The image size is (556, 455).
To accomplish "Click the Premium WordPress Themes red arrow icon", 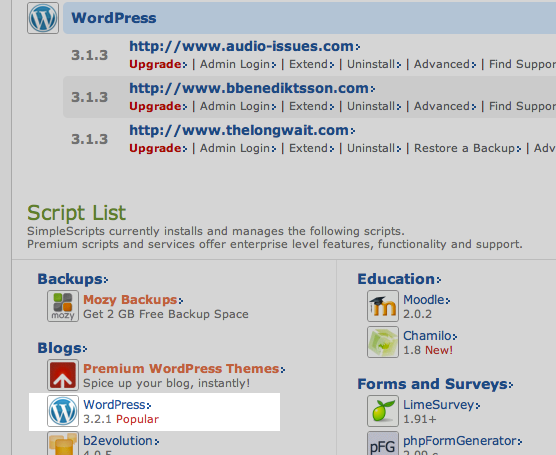I will coord(63,375).
